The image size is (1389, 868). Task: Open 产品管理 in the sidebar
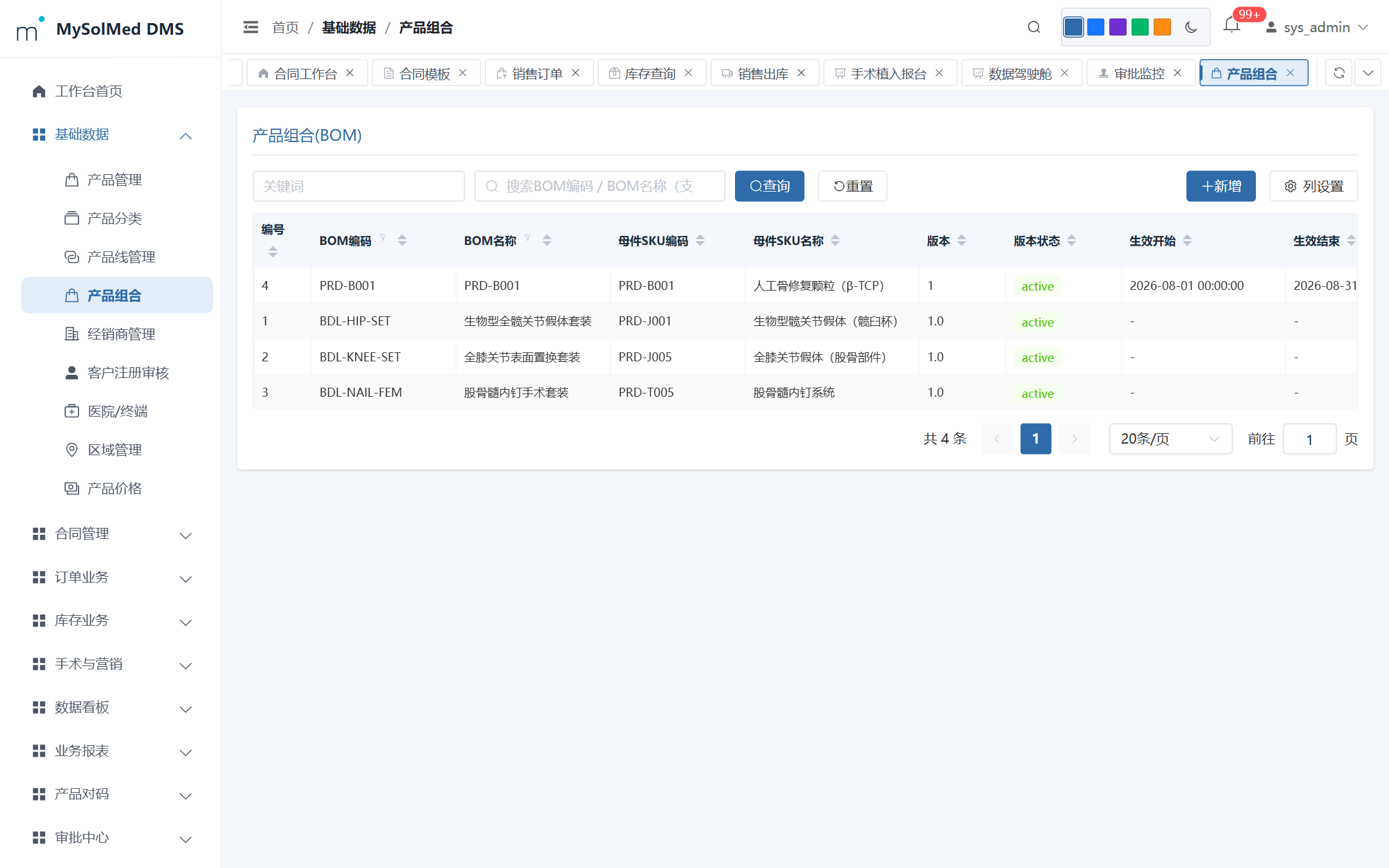click(x=117, y=179)
